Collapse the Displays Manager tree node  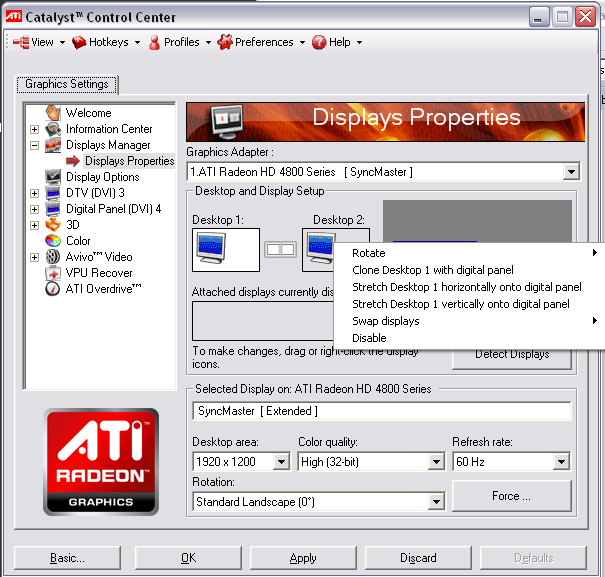point(34,146)
